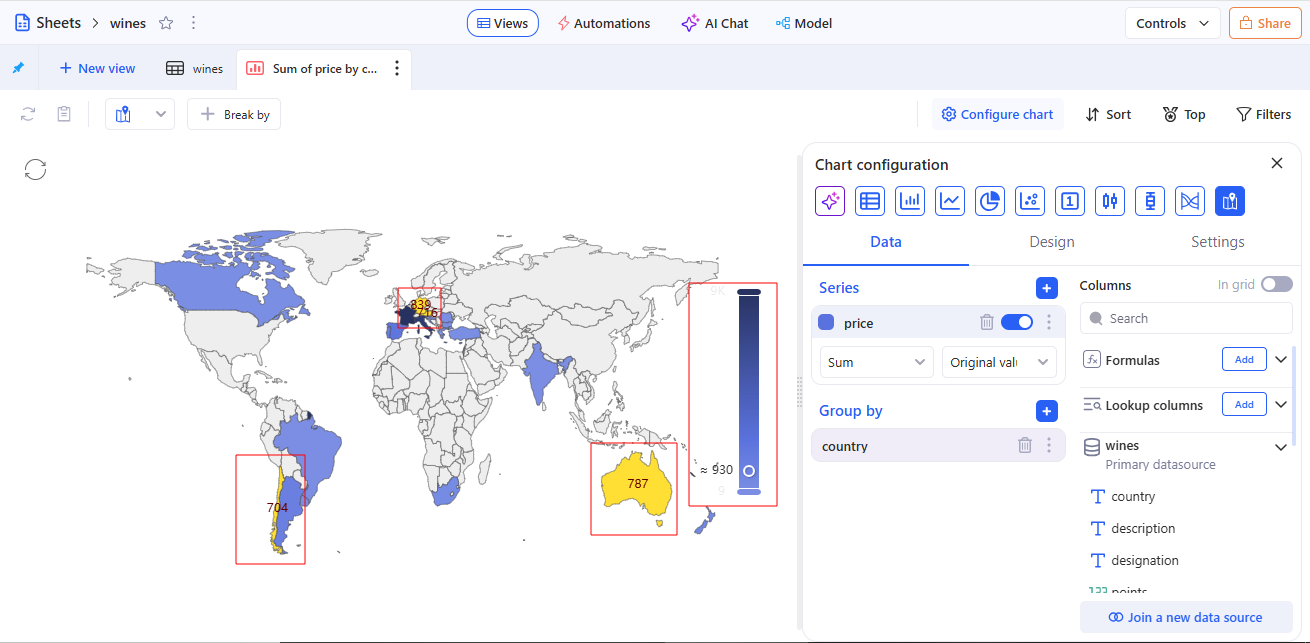
Task: Click the Share button
Action: click(1264, 23)
